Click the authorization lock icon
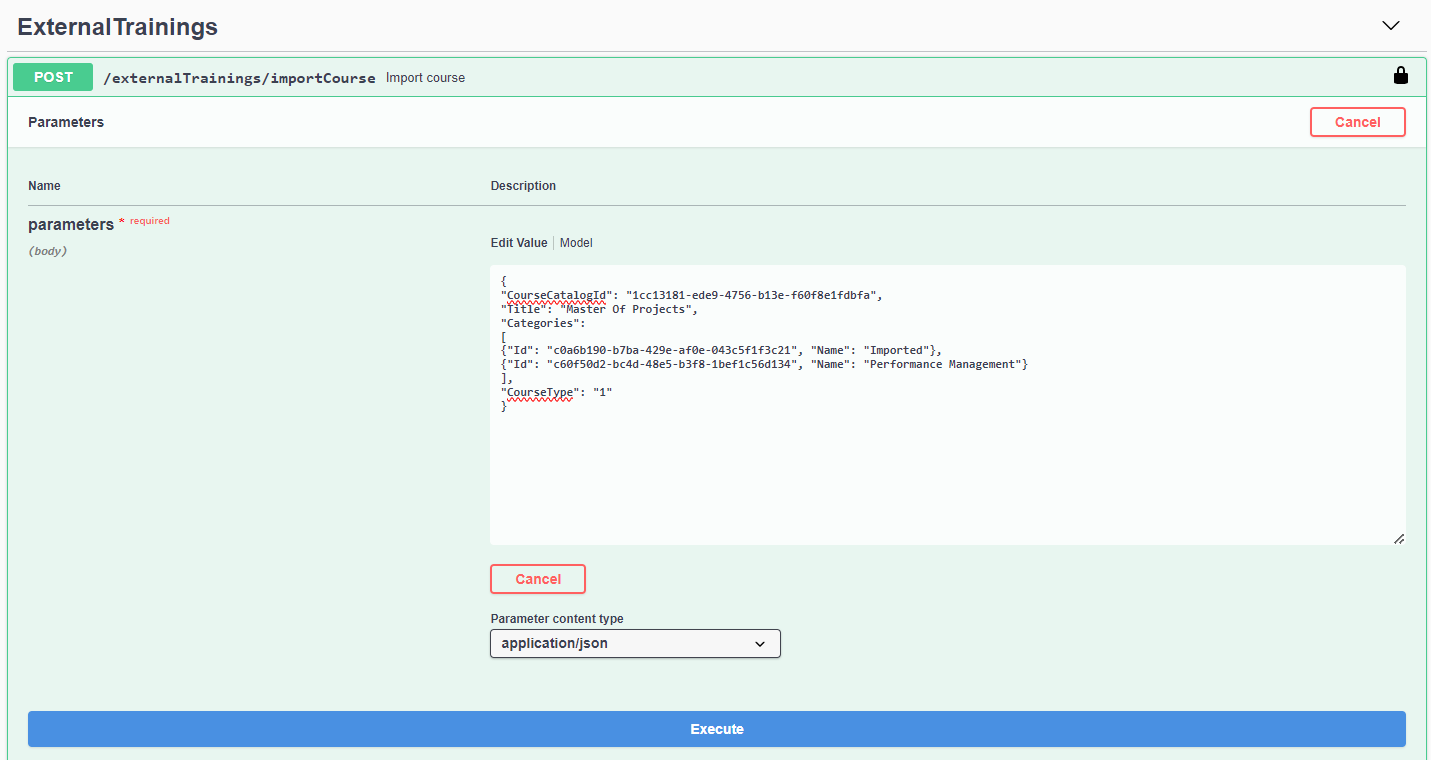 click(x=1400, y=76)
